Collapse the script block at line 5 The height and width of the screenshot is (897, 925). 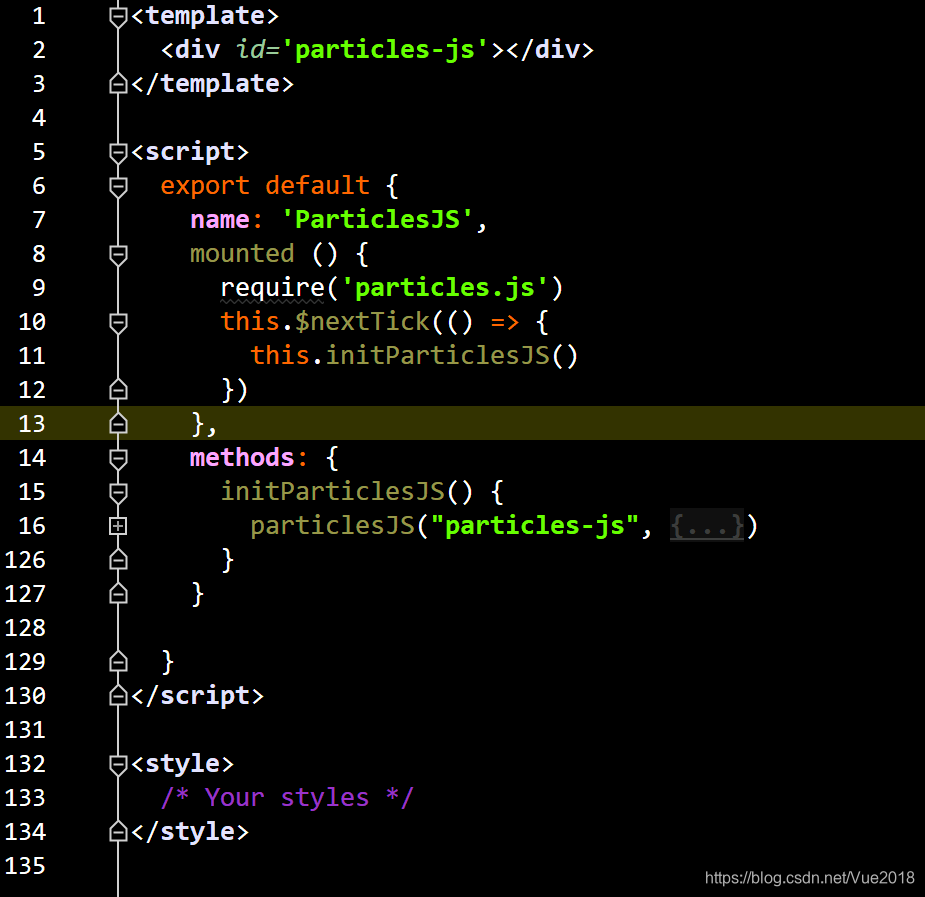click(x=118, y=153)
